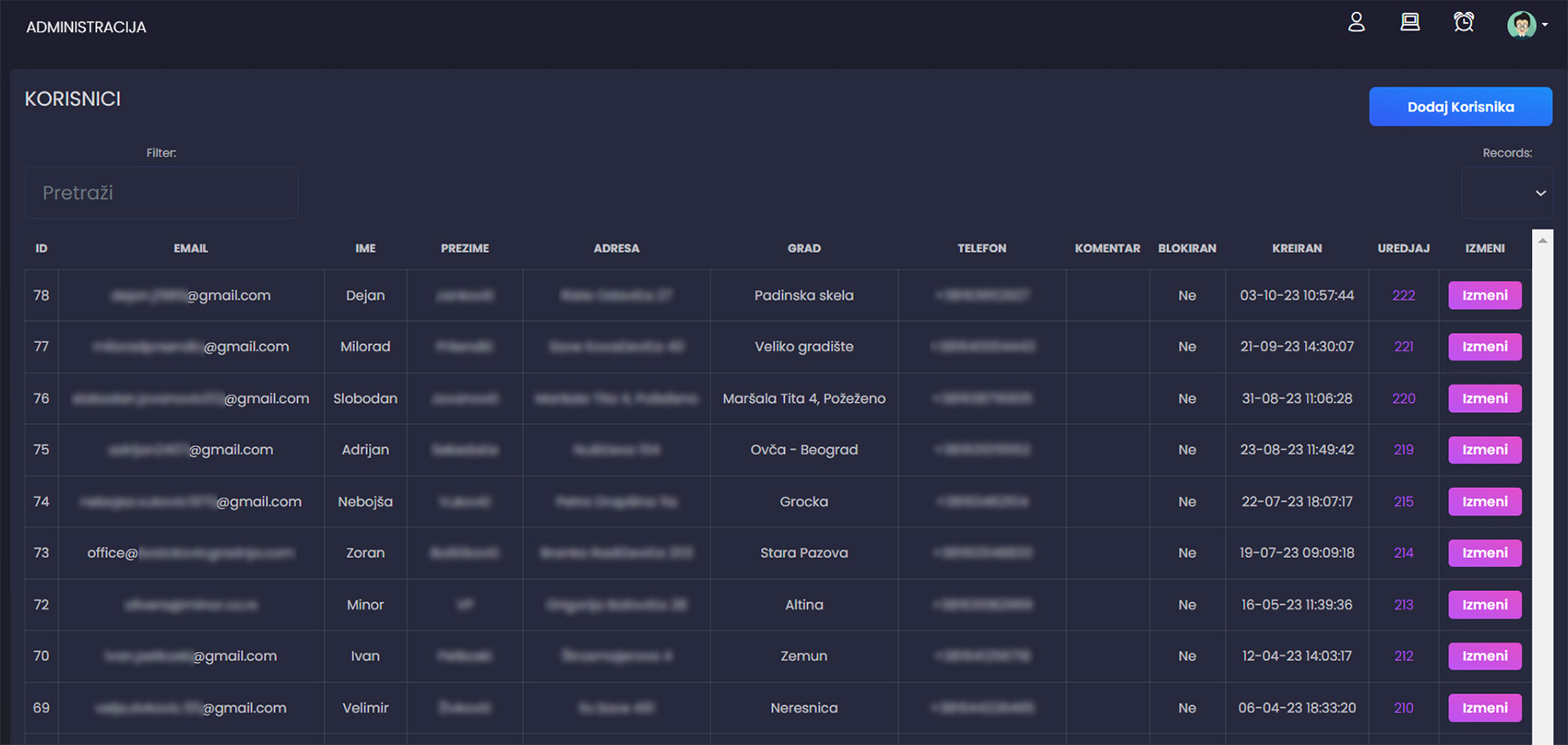Click Izmeni for user Nebojša
The width and height of the screenshot is (1568, 745).
(1485, 502)
